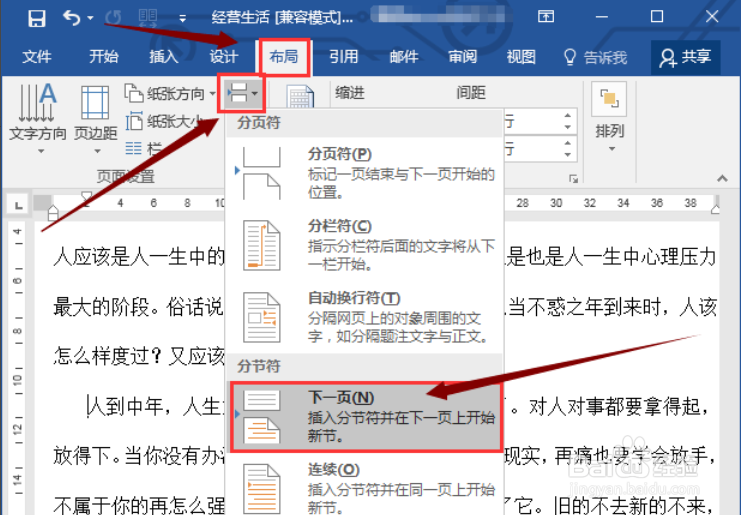Click the page icon beside the Breaks button

(x=300, y=96)
